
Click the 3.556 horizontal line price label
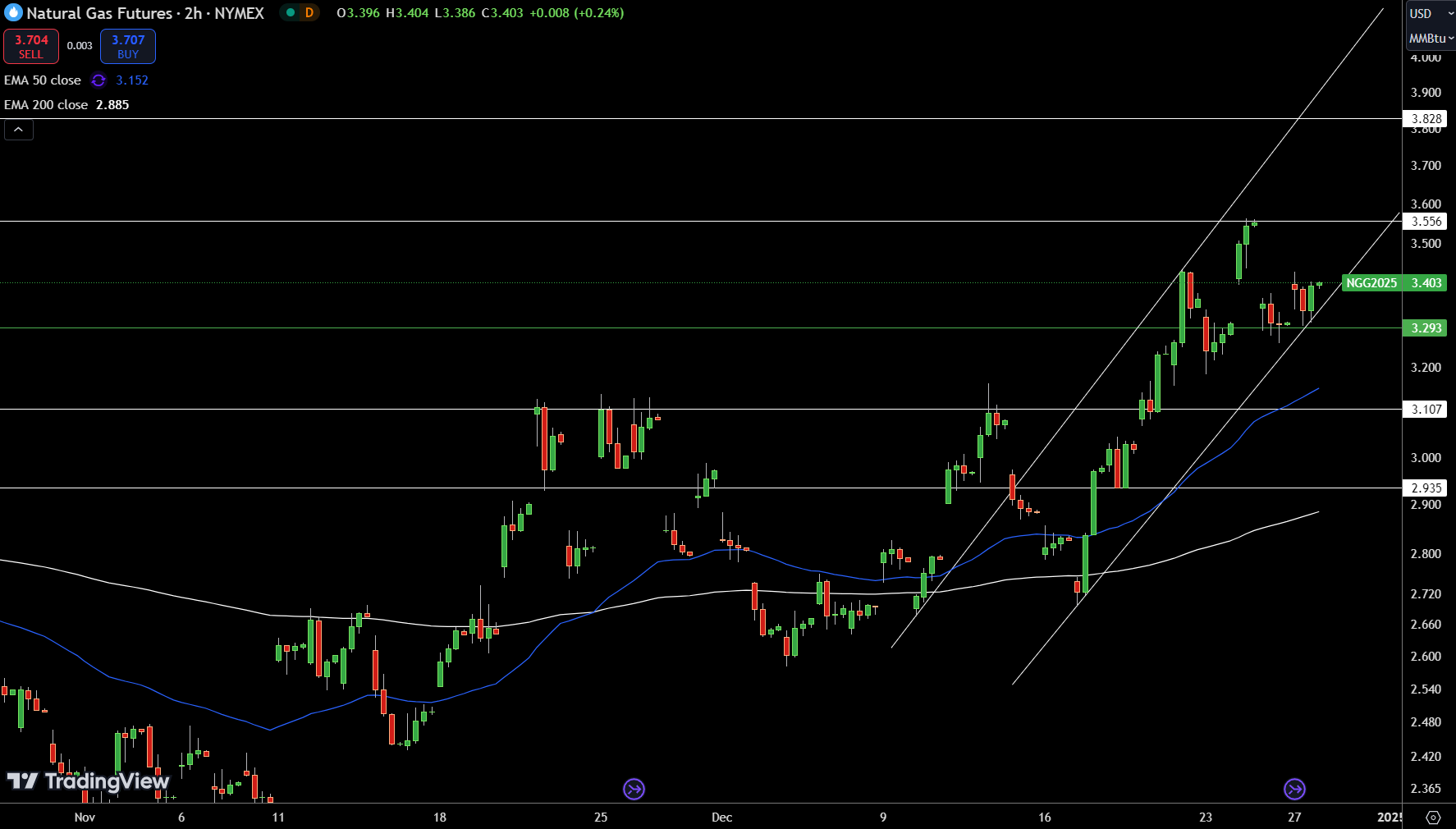tap(1426, 222)
